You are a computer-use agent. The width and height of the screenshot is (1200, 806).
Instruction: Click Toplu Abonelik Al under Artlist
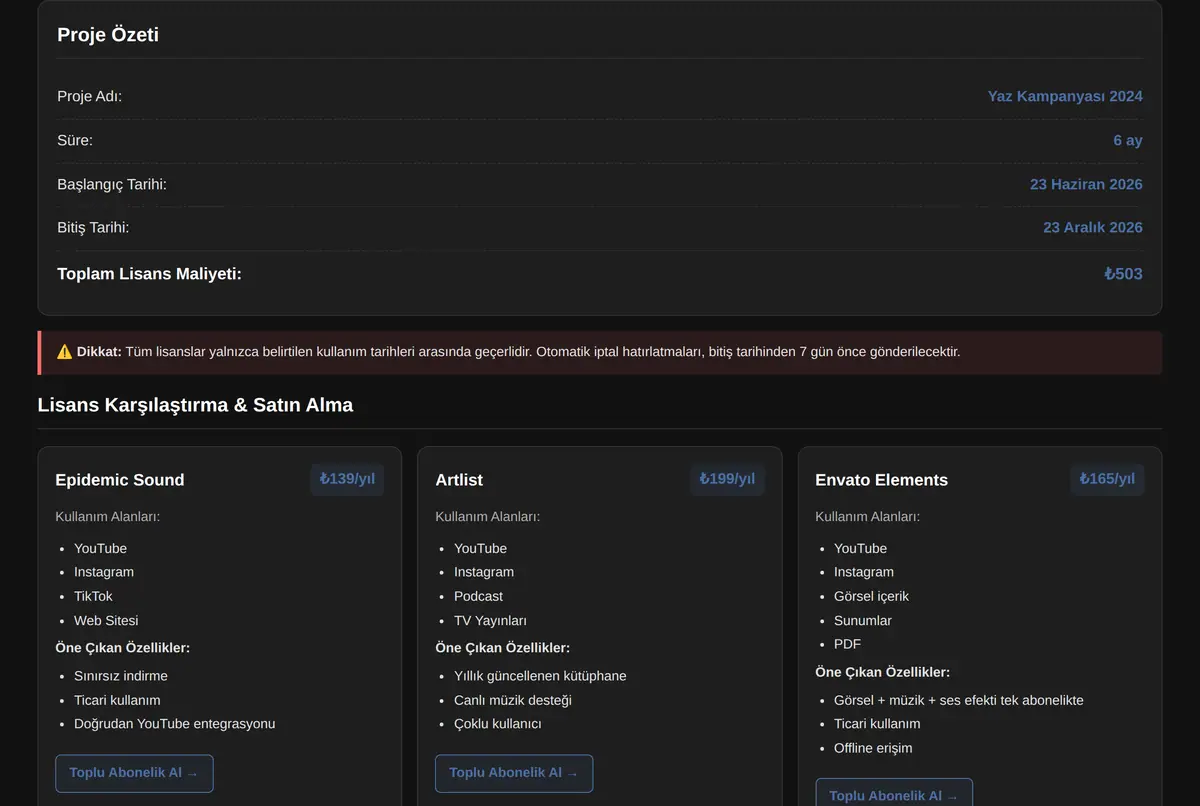(514, 773)
